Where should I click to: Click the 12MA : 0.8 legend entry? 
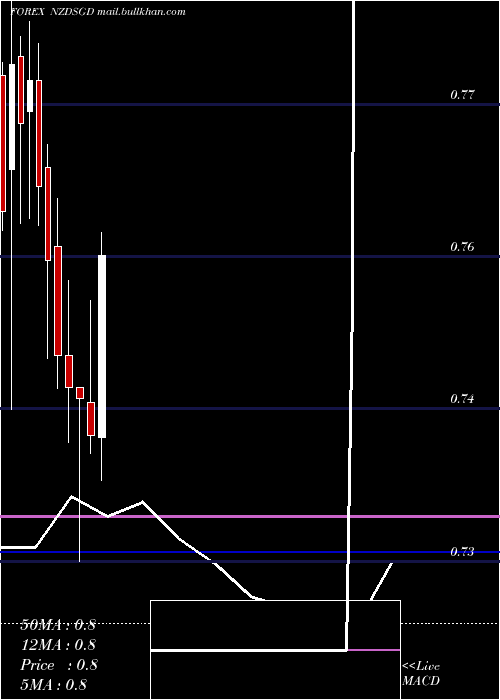point(58,645)
